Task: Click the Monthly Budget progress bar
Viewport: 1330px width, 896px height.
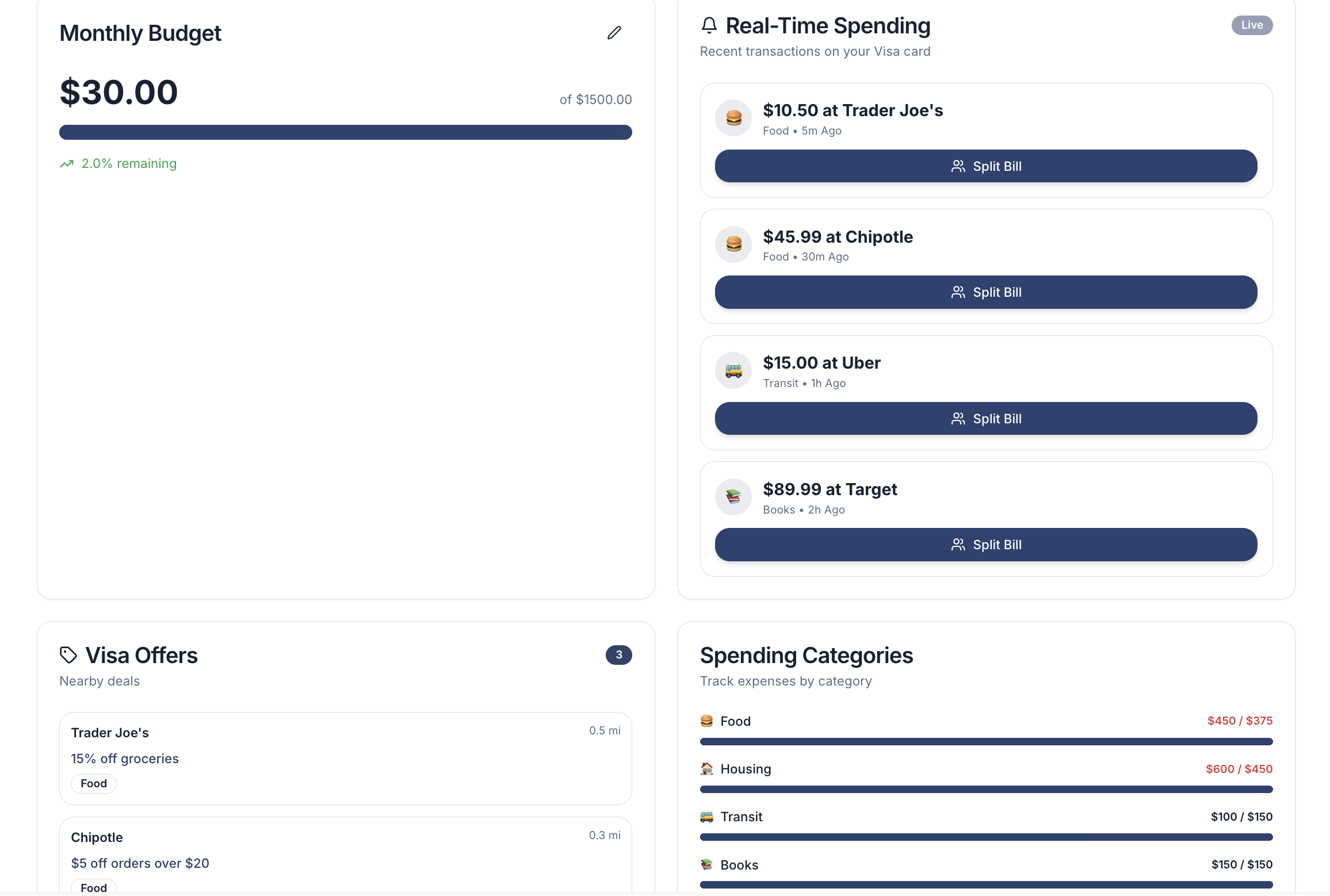Action: tap(345, 132)
